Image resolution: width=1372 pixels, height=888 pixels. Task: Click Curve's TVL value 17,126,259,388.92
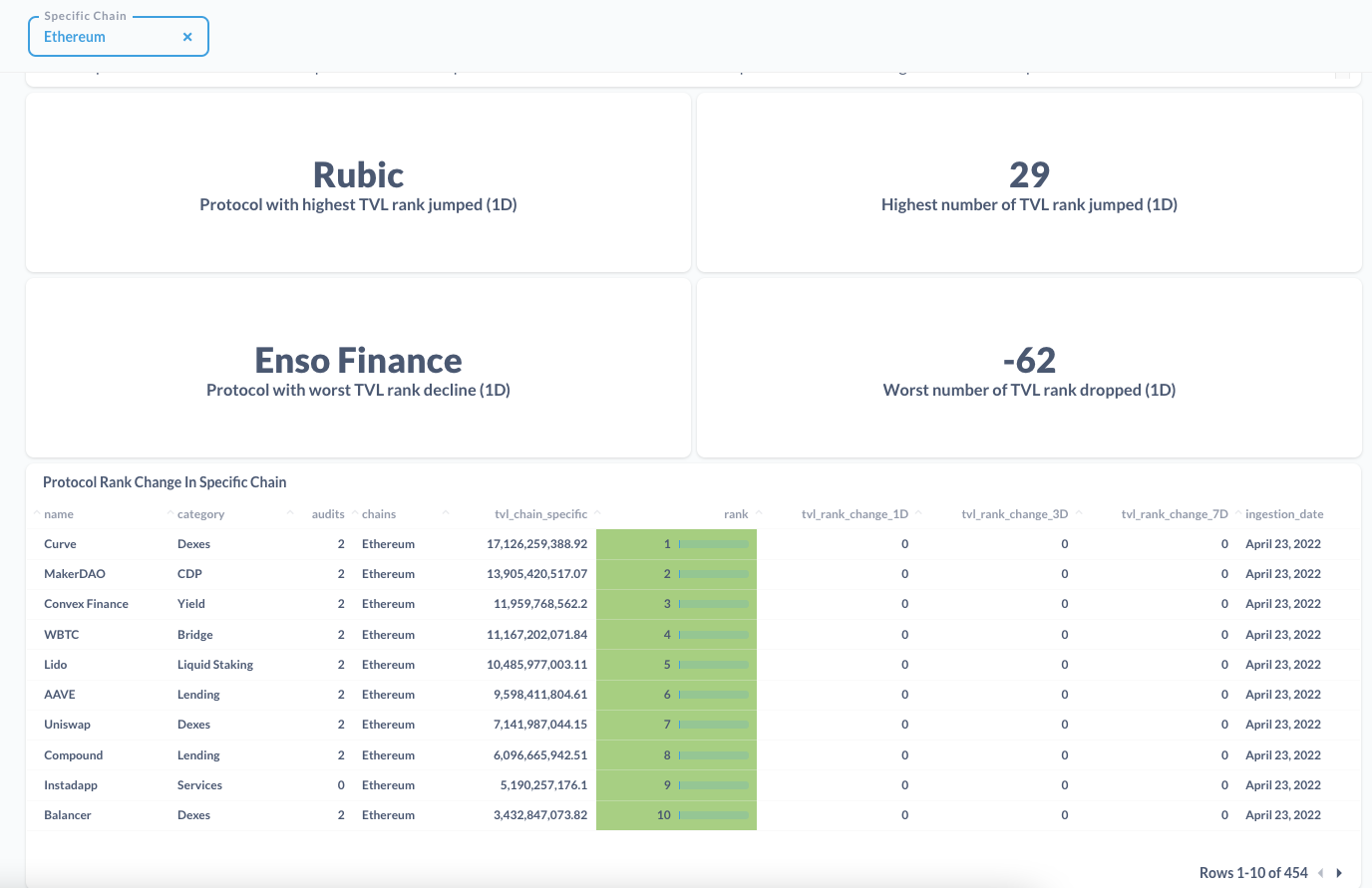[536, 544]
